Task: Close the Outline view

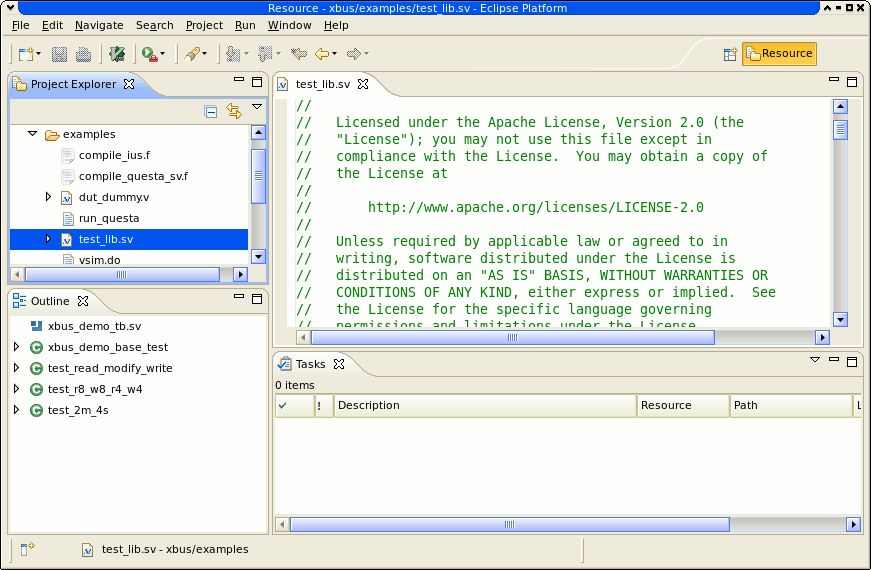Action: pos(83,301)
